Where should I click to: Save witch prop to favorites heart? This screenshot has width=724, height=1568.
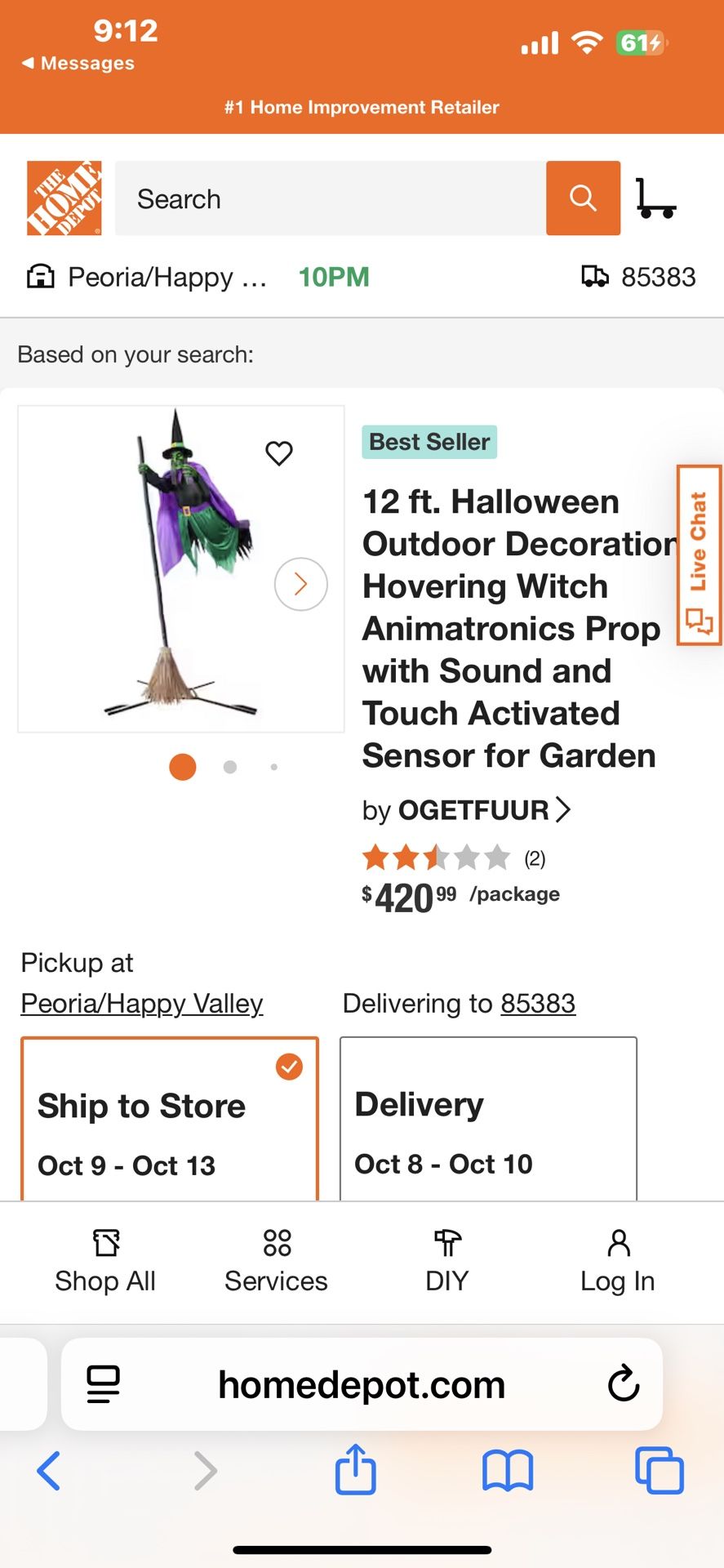(x=279, y=453)
